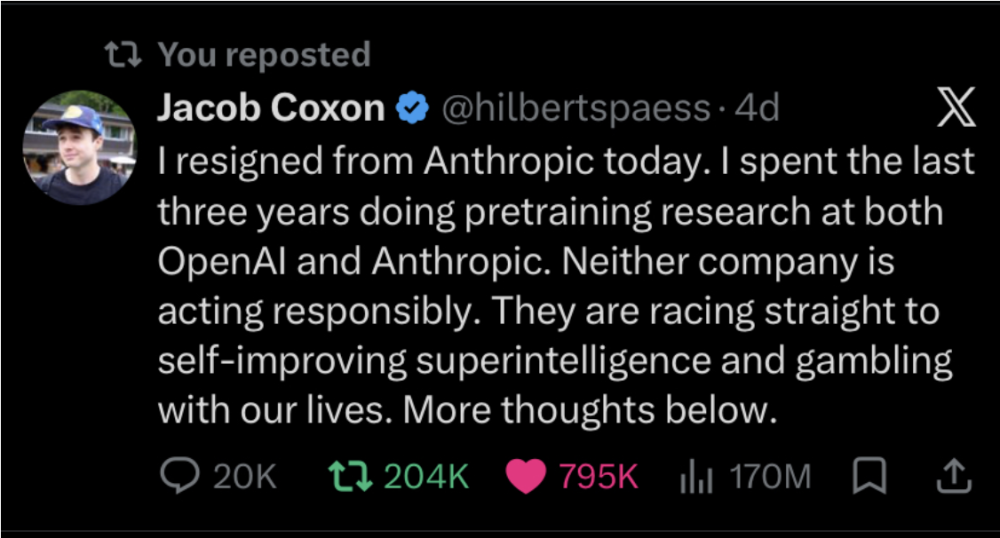This screenshot has width=1000, height=538.
Task: Click the 20K replies count
Action: [245, 476]
